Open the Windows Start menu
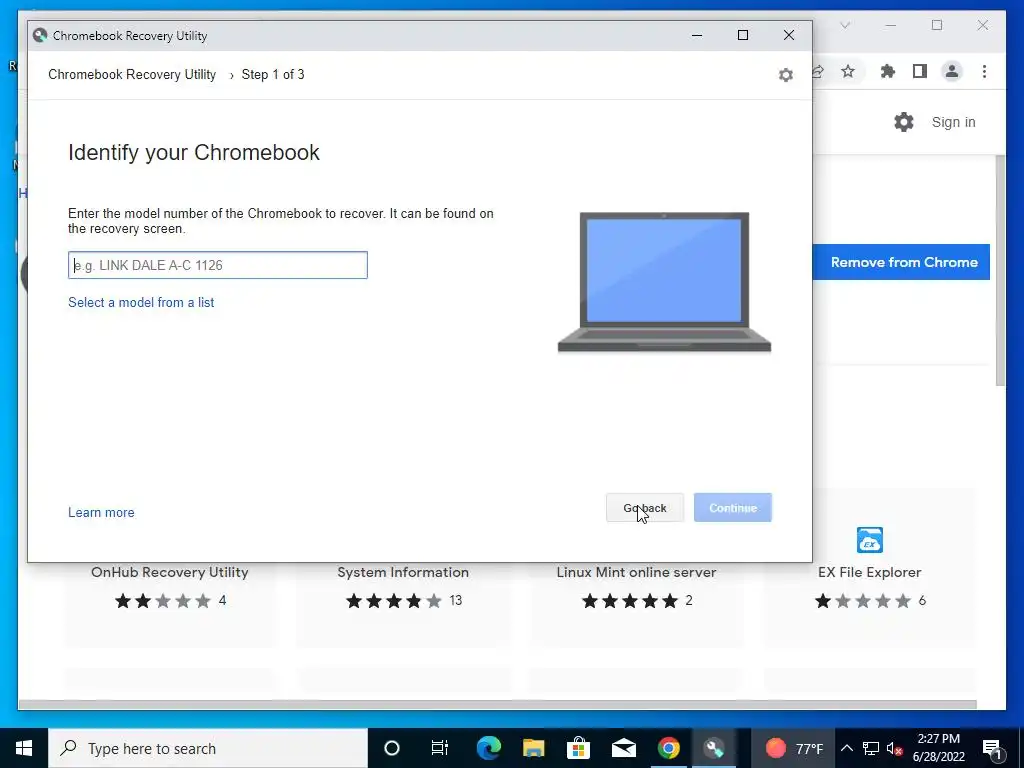Viewport: 1024px width, 768px height. 24,748
